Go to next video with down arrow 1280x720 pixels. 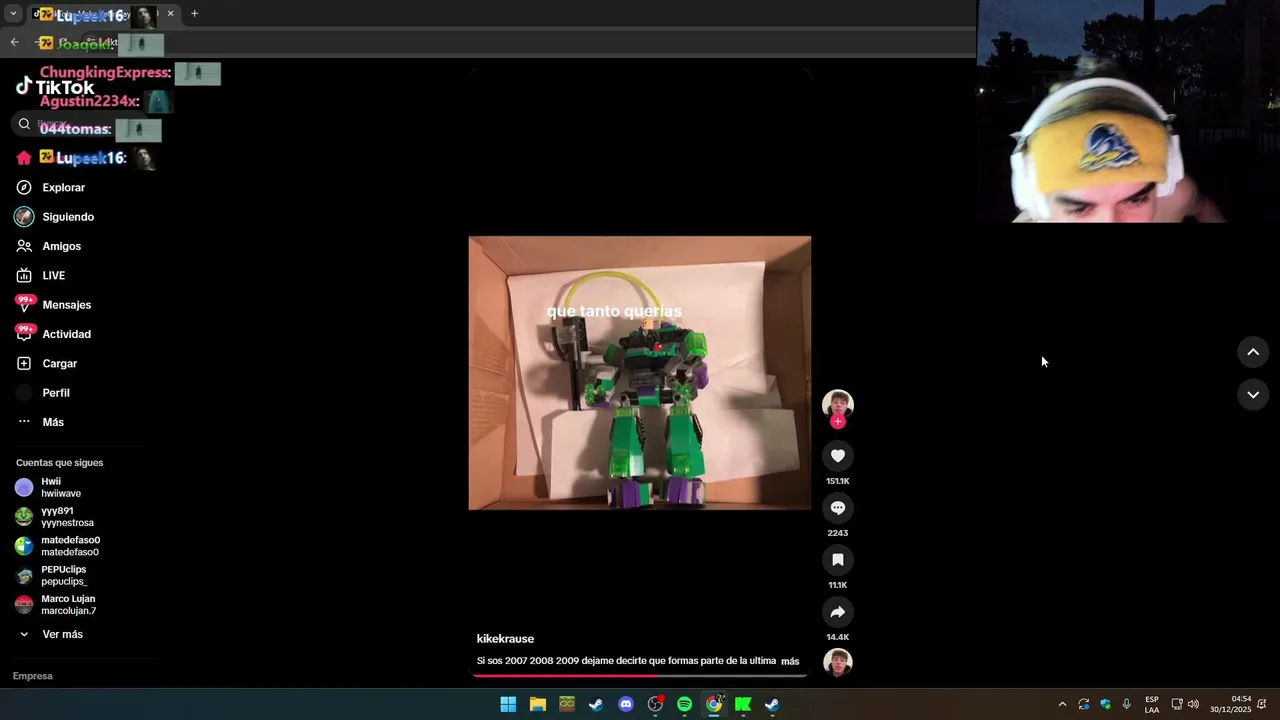click(1253, 395)
